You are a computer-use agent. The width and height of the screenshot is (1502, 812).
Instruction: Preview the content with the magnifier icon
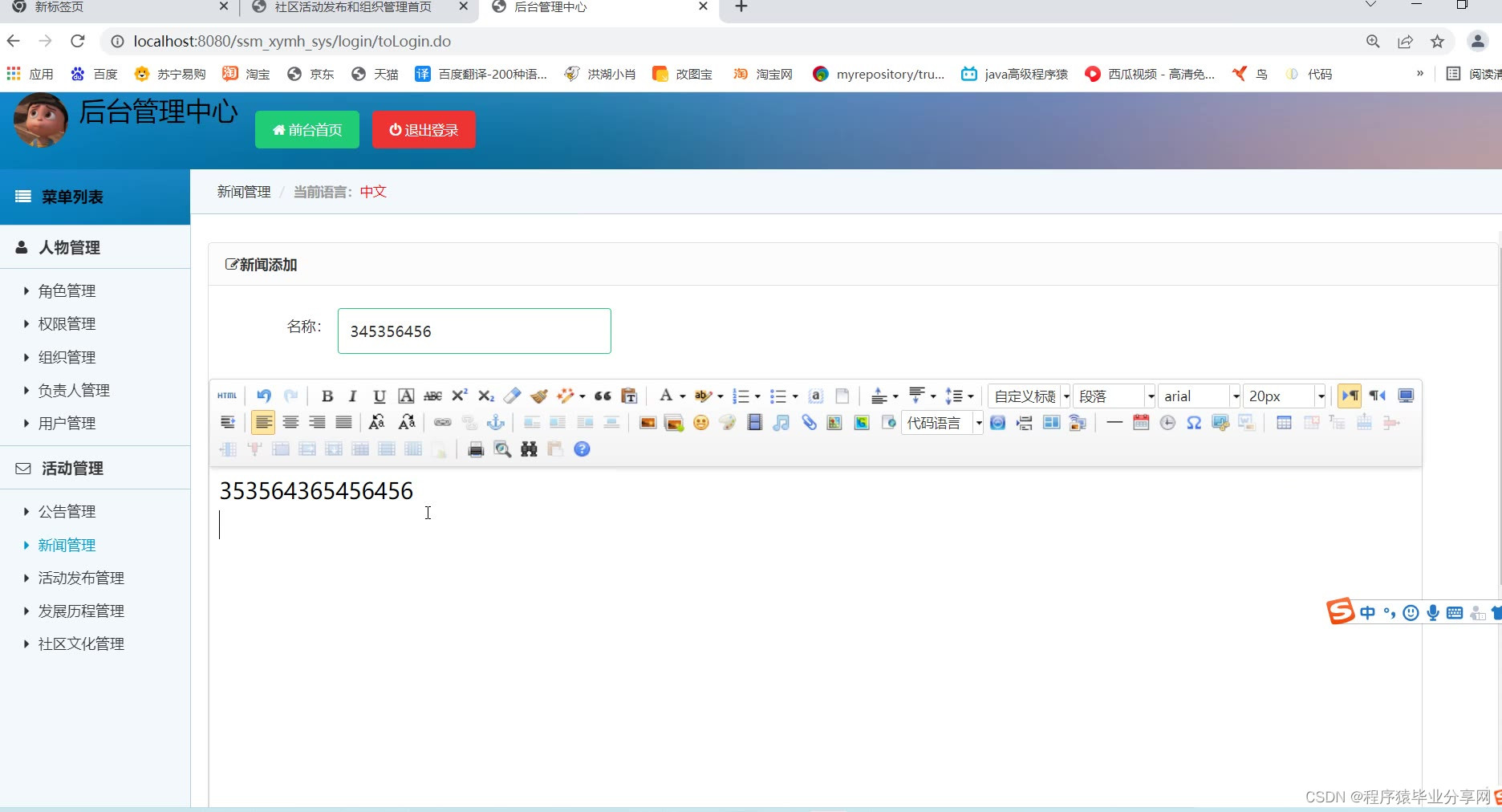point(502,449)
